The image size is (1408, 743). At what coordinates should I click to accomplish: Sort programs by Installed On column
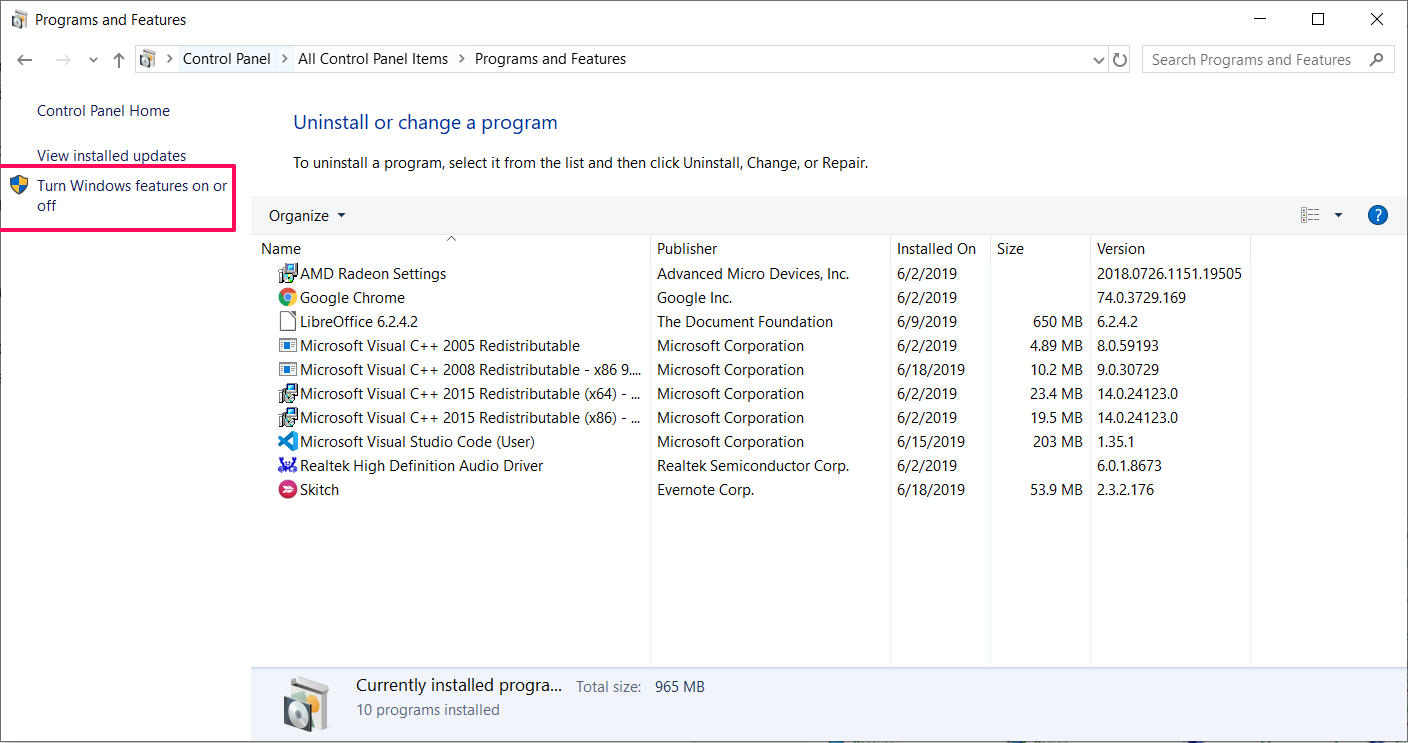[x=936, y=249]
